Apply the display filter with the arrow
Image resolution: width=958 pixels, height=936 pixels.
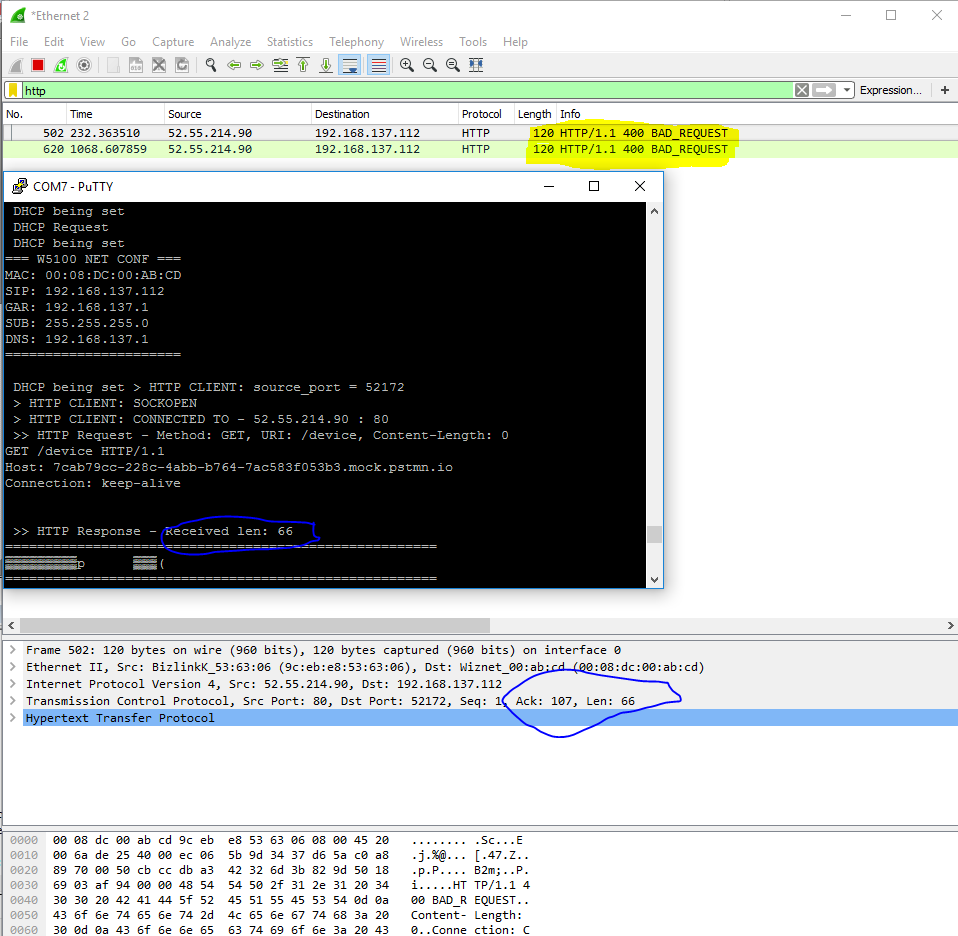tap(824, 90)
